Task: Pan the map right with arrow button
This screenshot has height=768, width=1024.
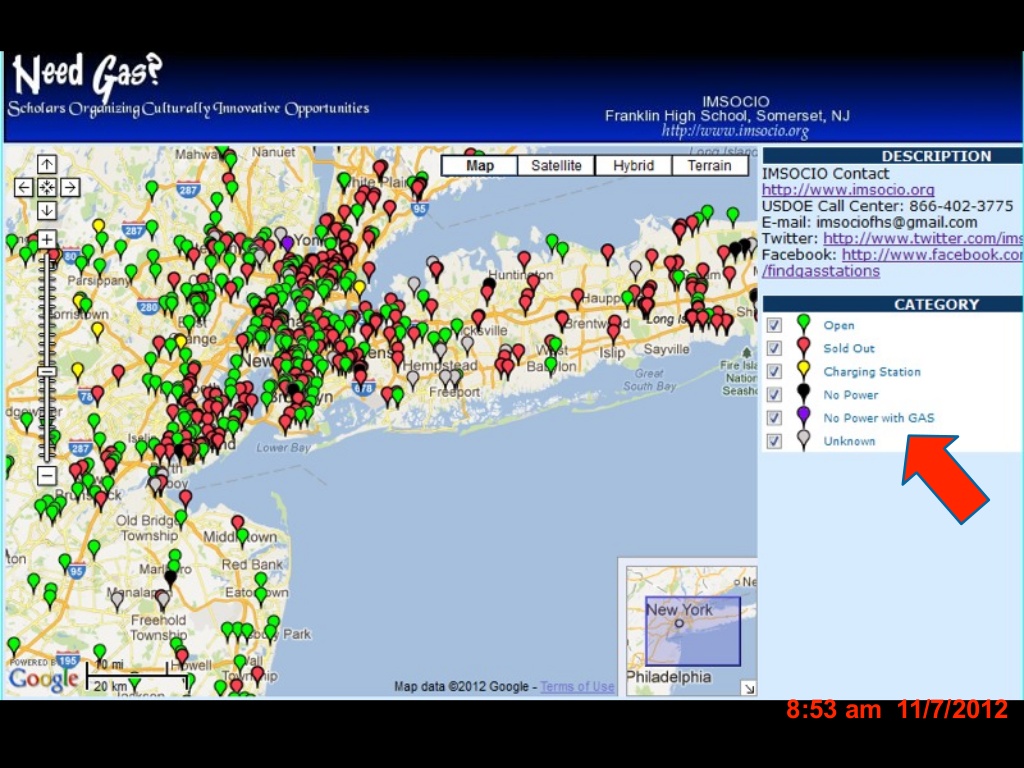Action: point(70,187)
